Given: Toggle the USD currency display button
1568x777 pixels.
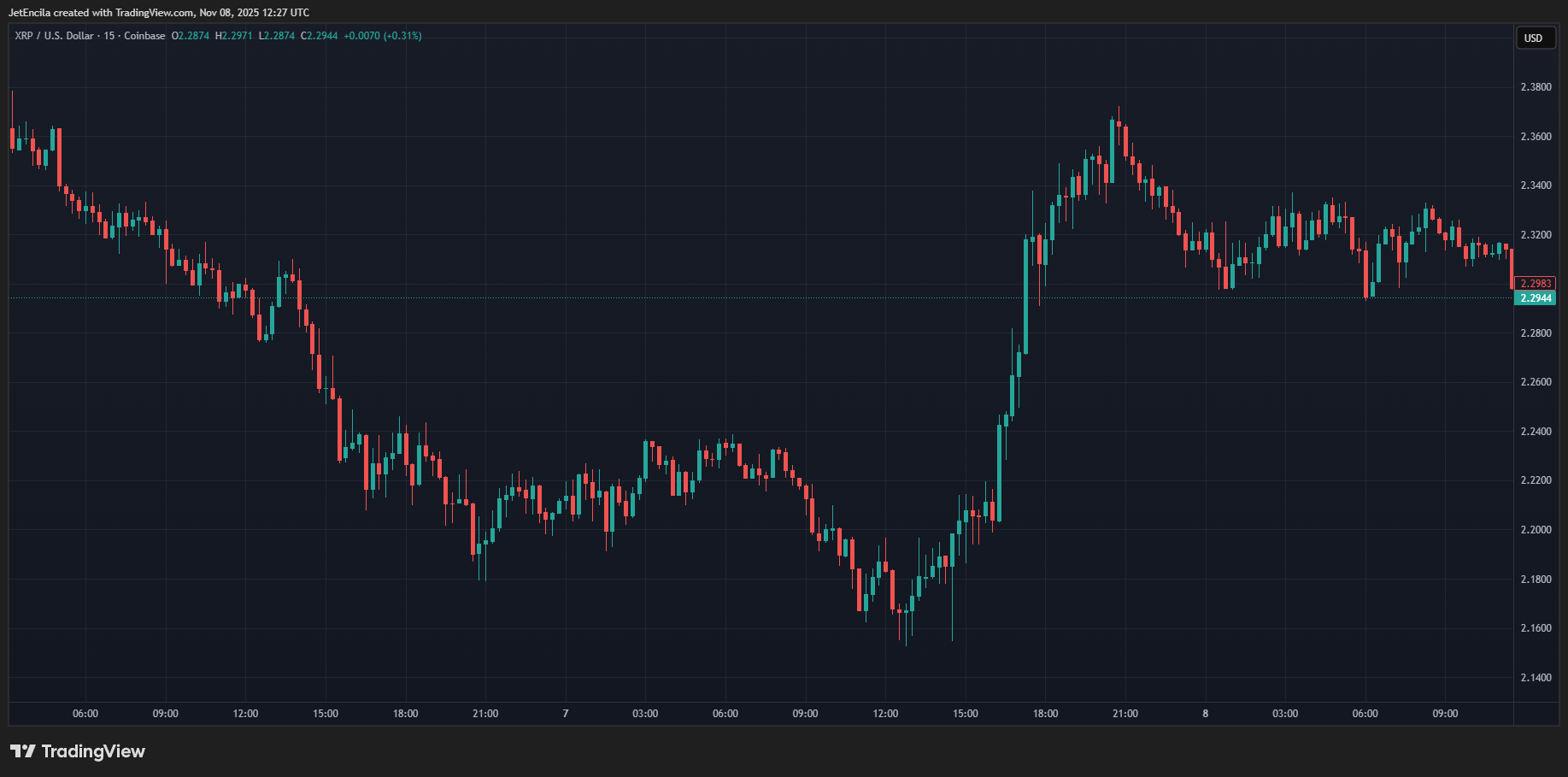Looking at the screenshot, I should point(1535,38).
